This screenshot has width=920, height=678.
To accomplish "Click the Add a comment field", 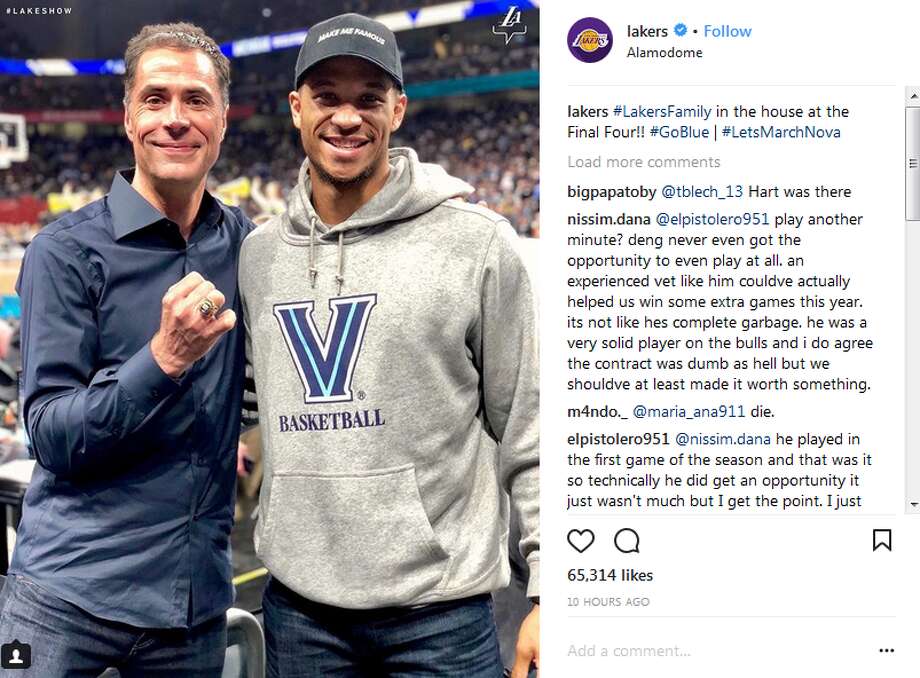I will (700, 651).
